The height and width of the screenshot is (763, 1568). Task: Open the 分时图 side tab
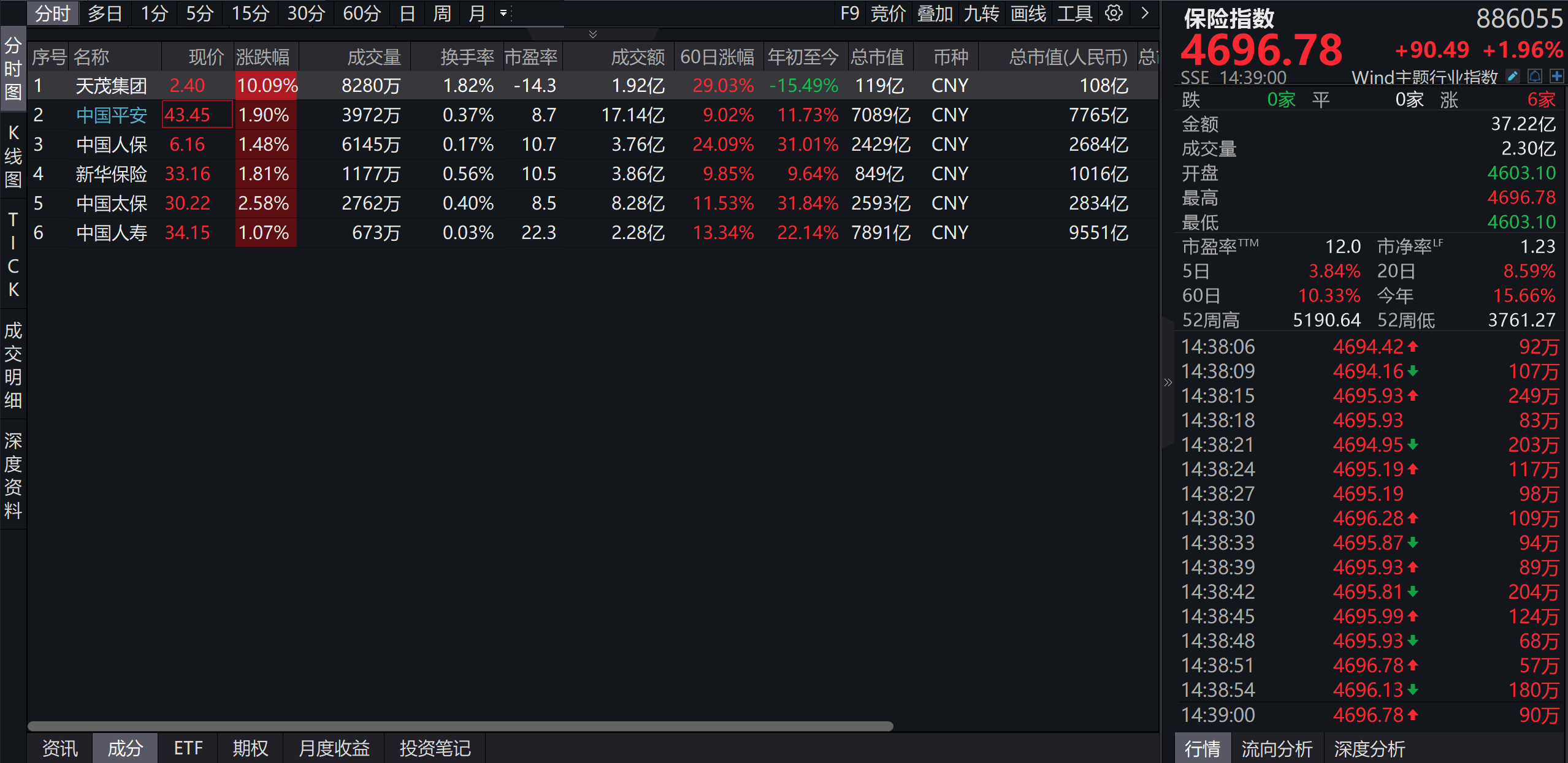pyautogui.click(x=13, y=69)
